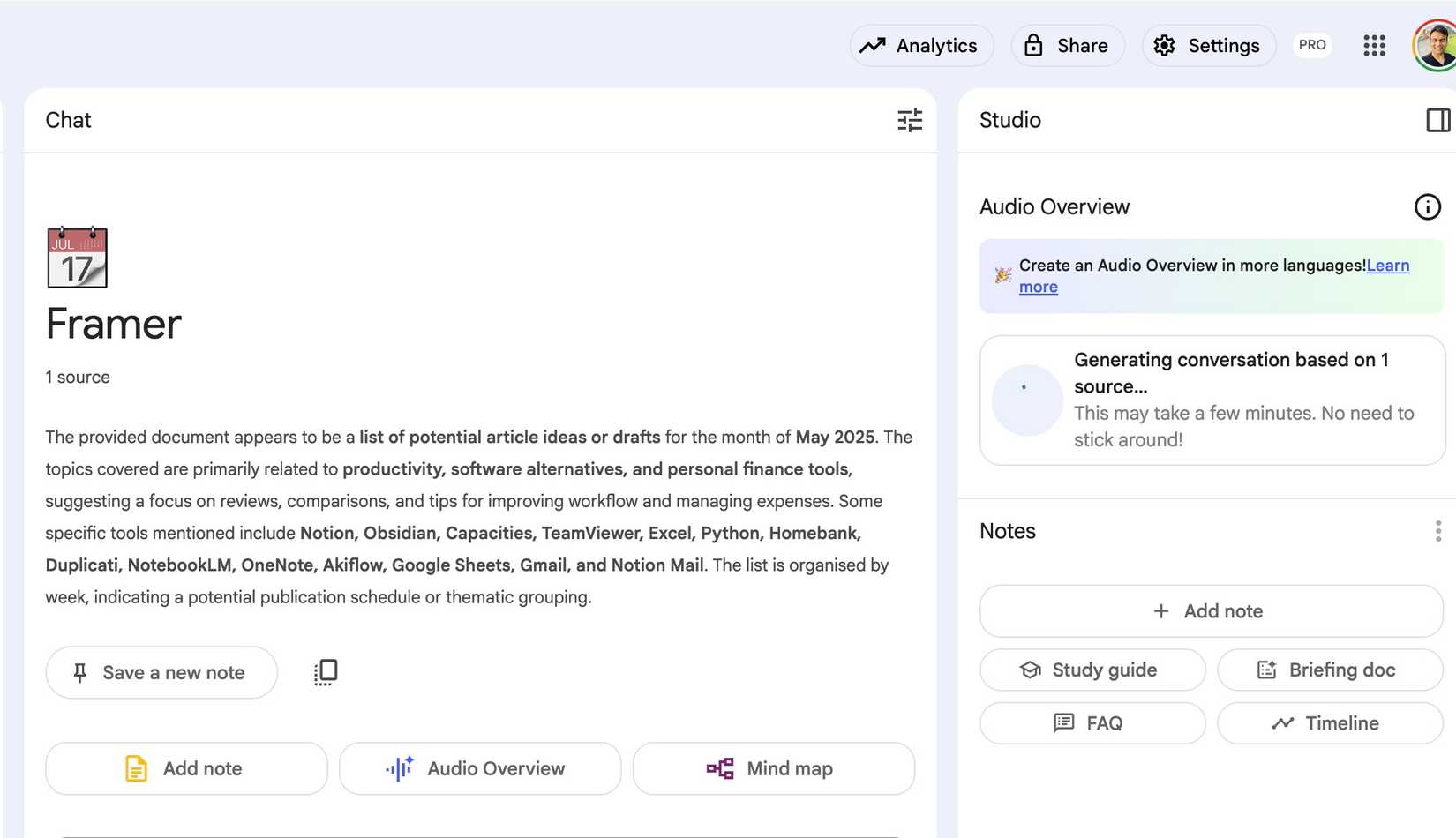Click the Chat panel heading

pos(68,120)
